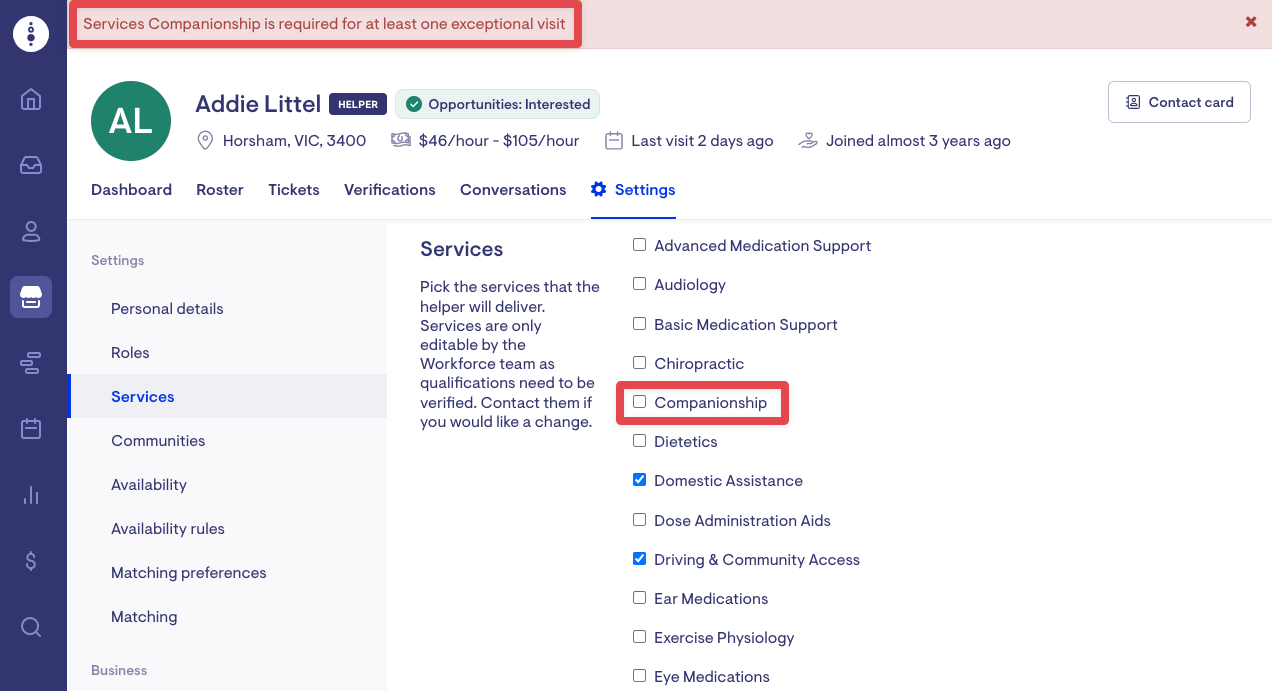
Task: Toggle Driving & Community Access checkbox
Action: point(640,559)
